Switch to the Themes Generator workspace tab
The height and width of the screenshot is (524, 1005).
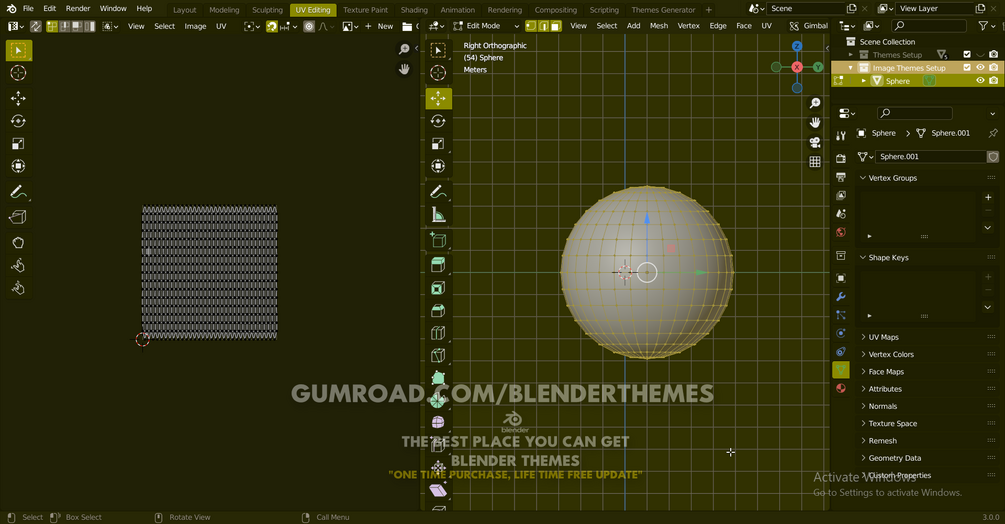tap(663, 10)
